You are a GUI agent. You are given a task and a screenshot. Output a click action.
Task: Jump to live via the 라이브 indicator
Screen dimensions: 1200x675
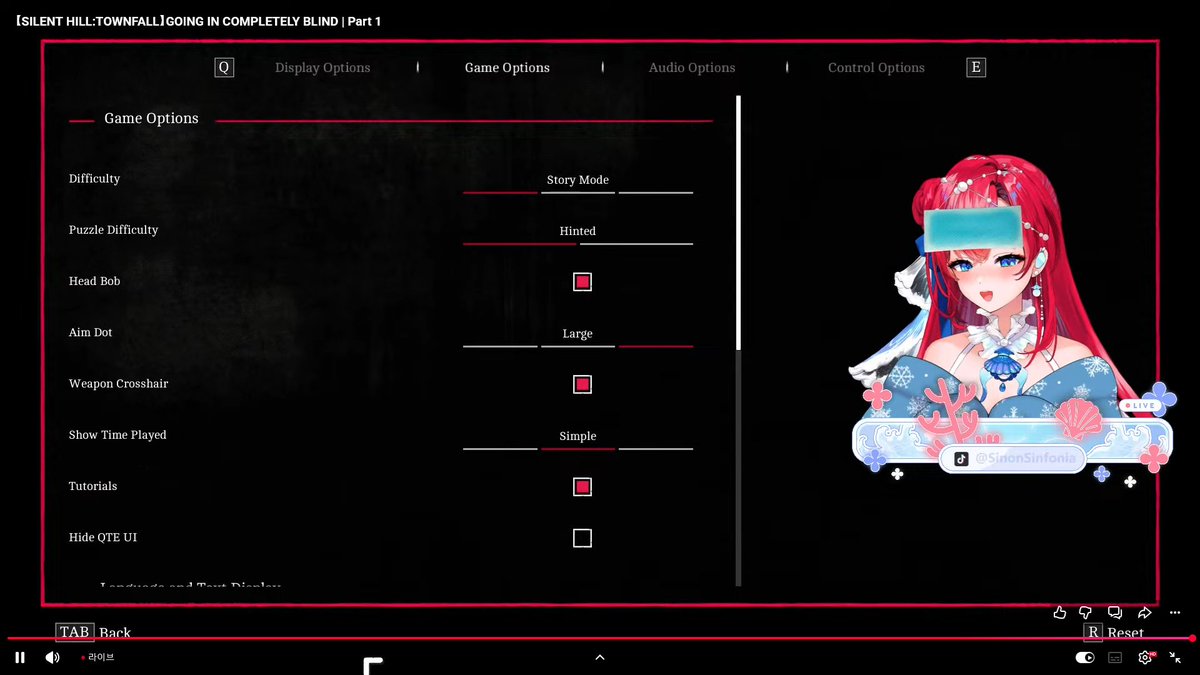98,658
